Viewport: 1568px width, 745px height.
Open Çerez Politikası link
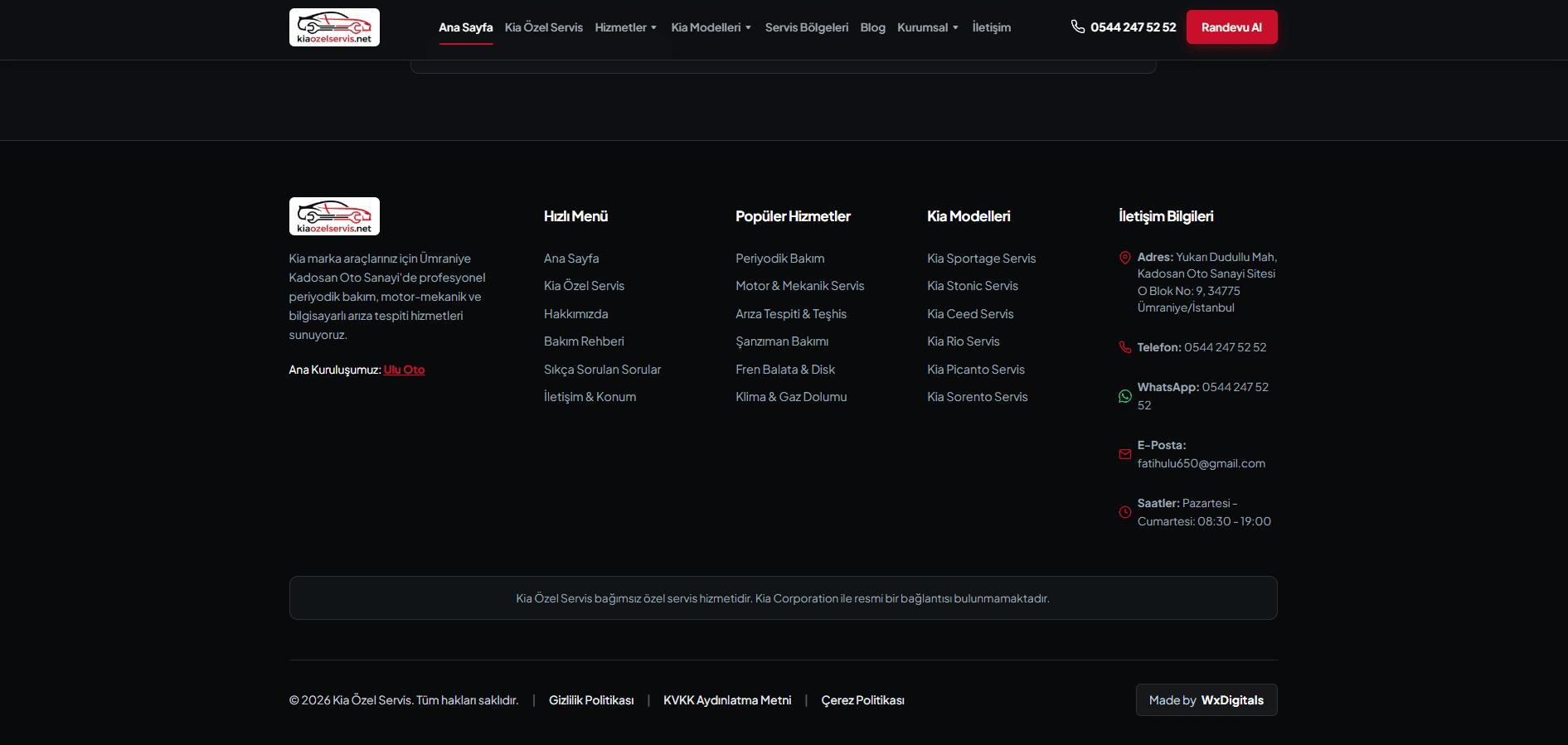(x=863, y=700)
